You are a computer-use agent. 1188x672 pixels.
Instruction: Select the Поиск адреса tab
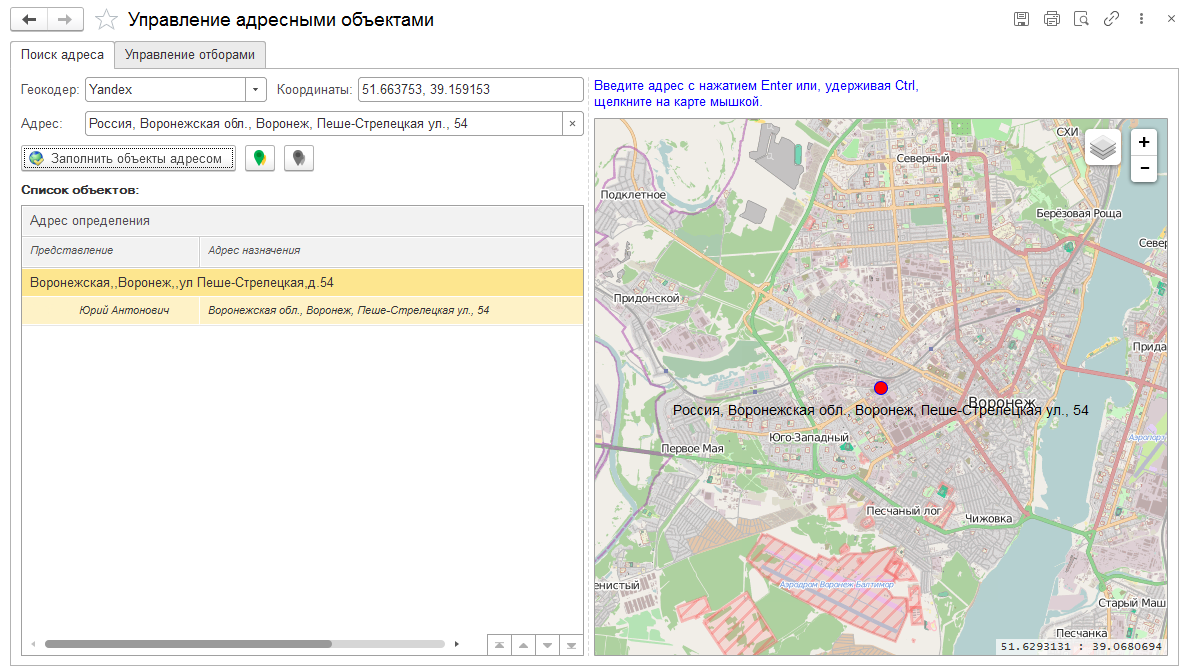click(x=62, y=55)
